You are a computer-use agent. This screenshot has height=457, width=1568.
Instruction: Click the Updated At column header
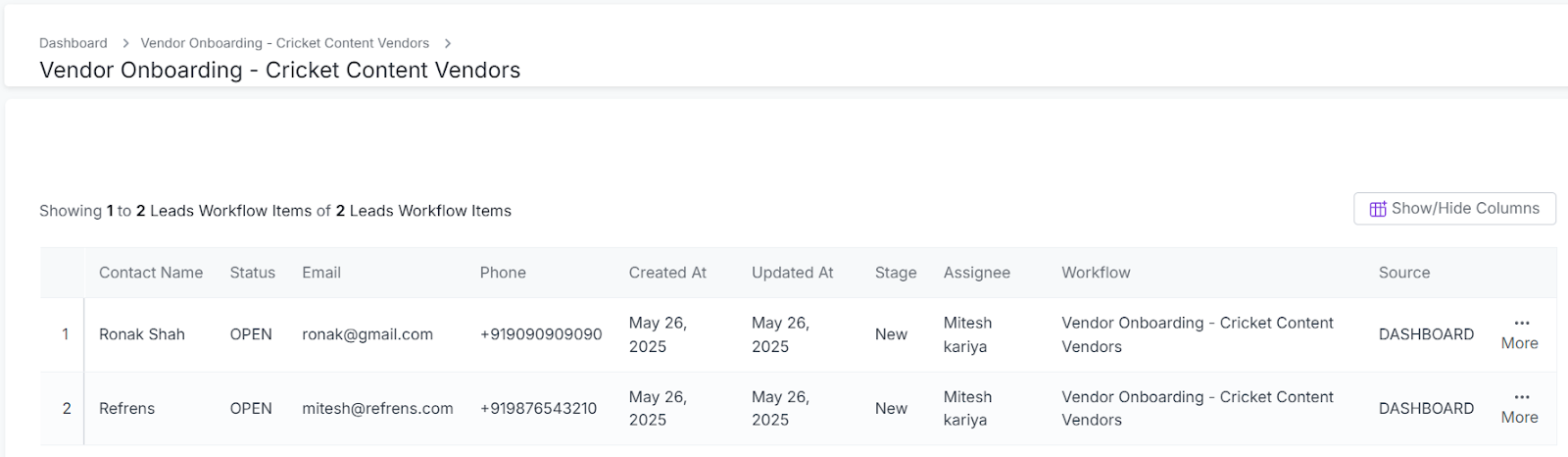click(792, 273)
